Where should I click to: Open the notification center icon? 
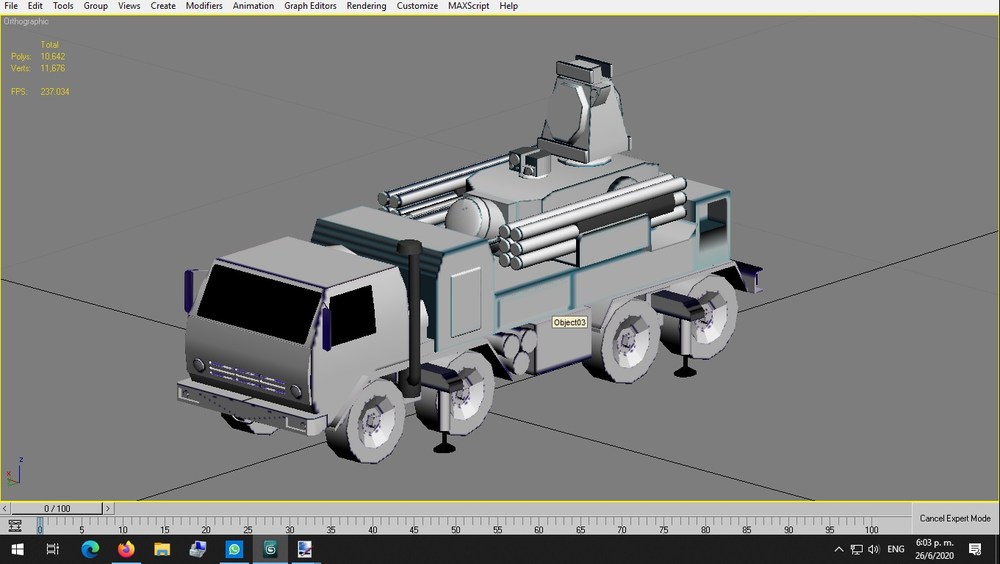[974, 549]
